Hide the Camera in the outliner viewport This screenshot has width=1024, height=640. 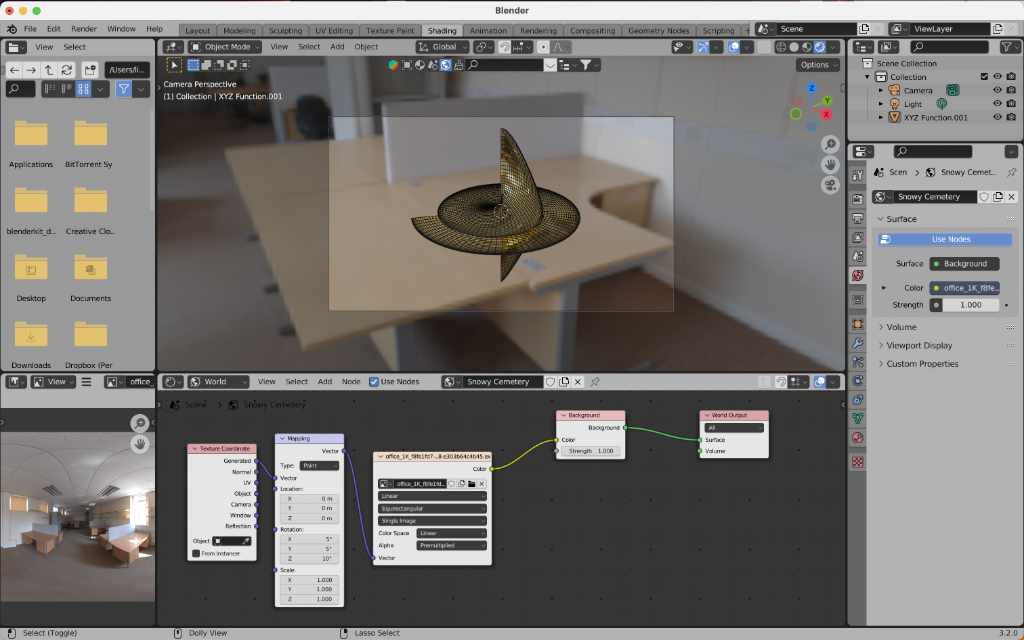coord(997,90)
